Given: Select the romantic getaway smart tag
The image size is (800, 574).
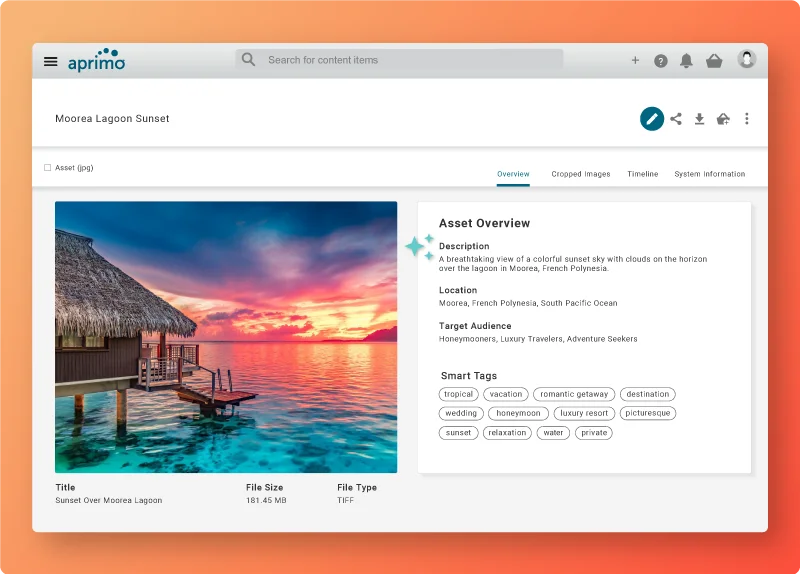Looking at the screenshot, I should [x=574, y=394].
